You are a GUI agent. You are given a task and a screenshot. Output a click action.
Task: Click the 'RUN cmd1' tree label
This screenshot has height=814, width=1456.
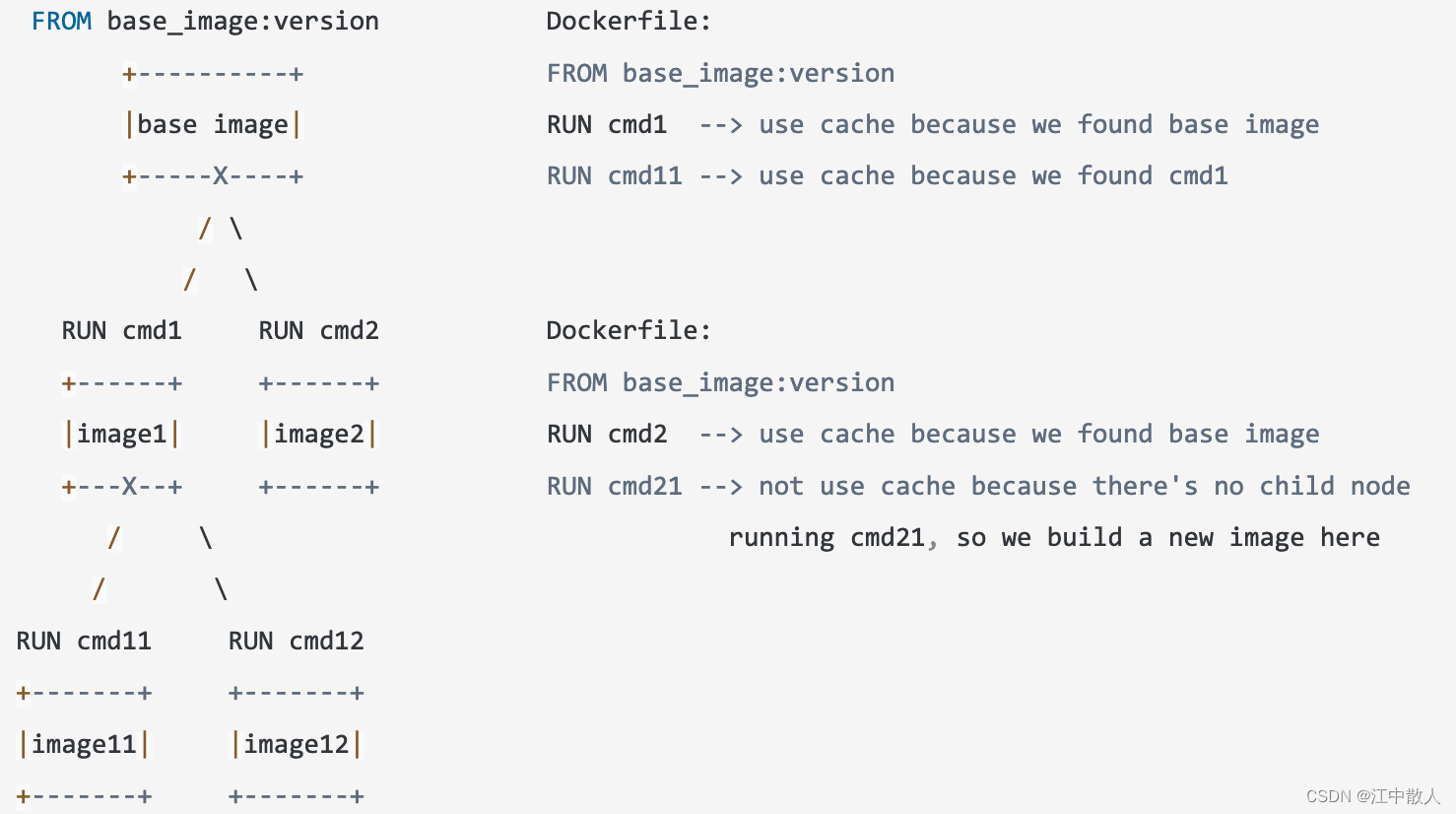tap(122, 331)
